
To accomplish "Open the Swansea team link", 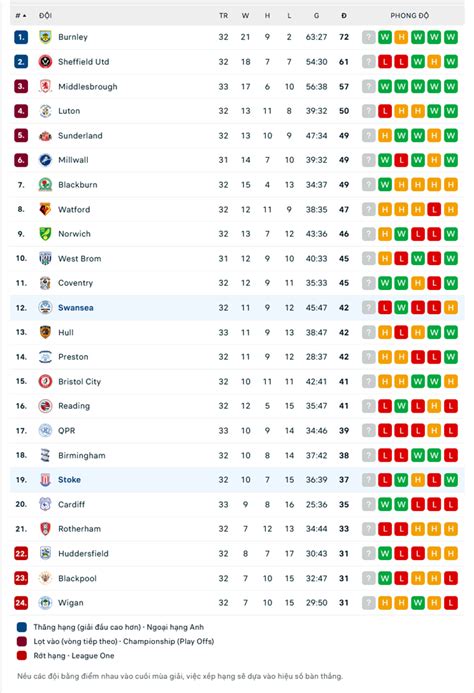I will [76, 308].
